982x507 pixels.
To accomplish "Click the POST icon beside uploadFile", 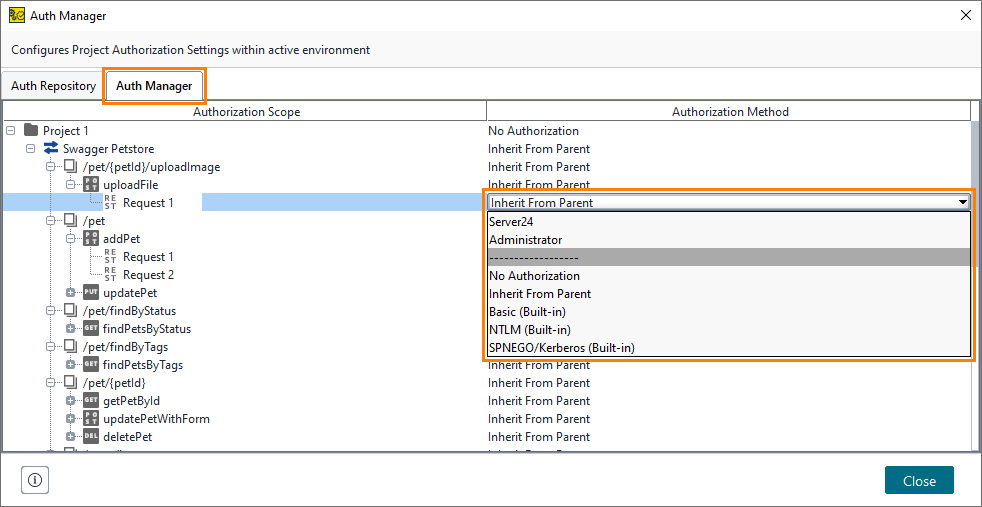I will pos(91,185).
